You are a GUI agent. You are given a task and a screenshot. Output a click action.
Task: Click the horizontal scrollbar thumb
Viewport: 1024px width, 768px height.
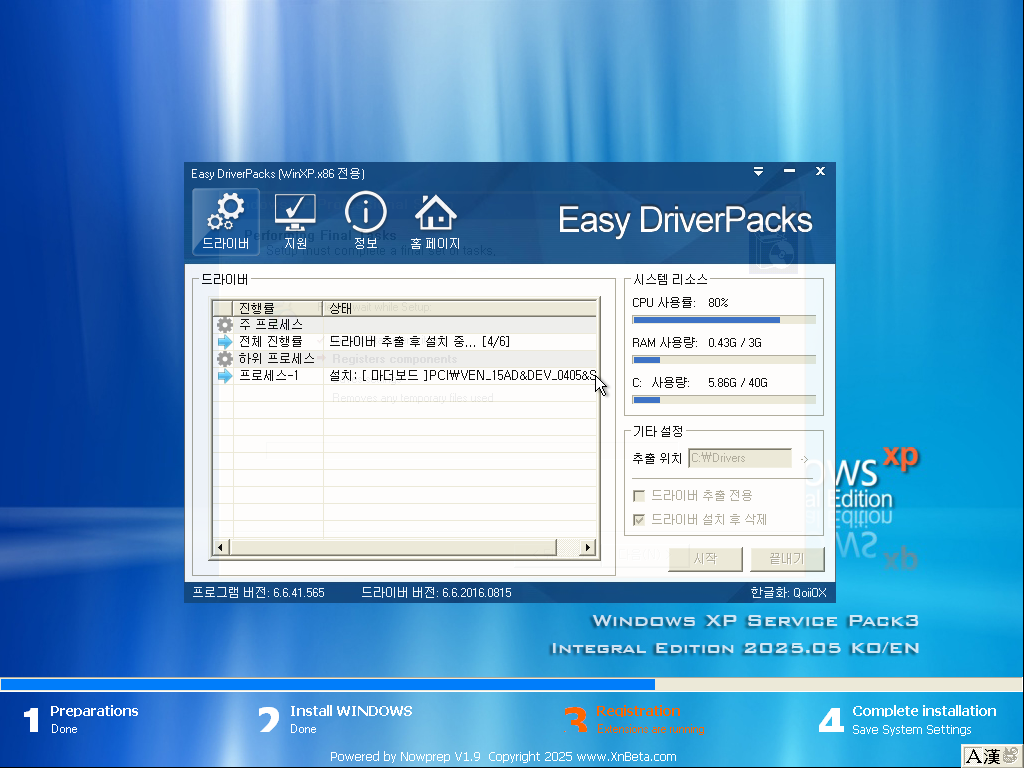coord(392,547)
